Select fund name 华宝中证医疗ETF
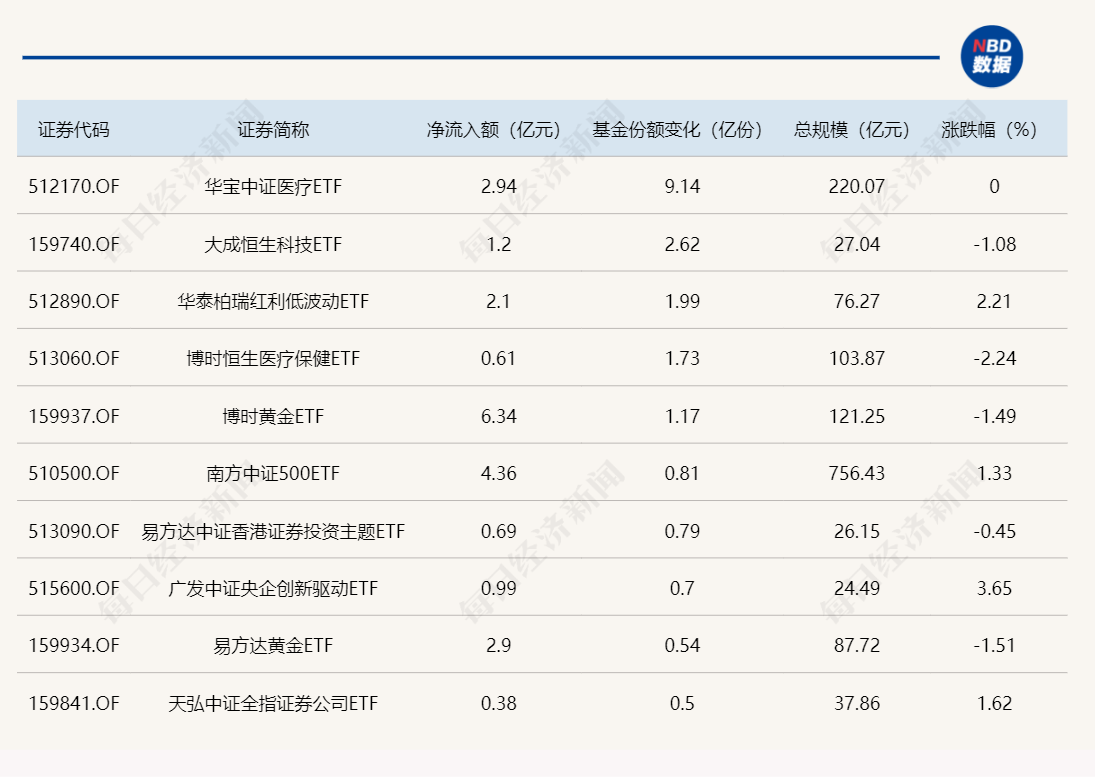Image resolution: width=1095 pixels, height=777 pixels. (273, 186)
